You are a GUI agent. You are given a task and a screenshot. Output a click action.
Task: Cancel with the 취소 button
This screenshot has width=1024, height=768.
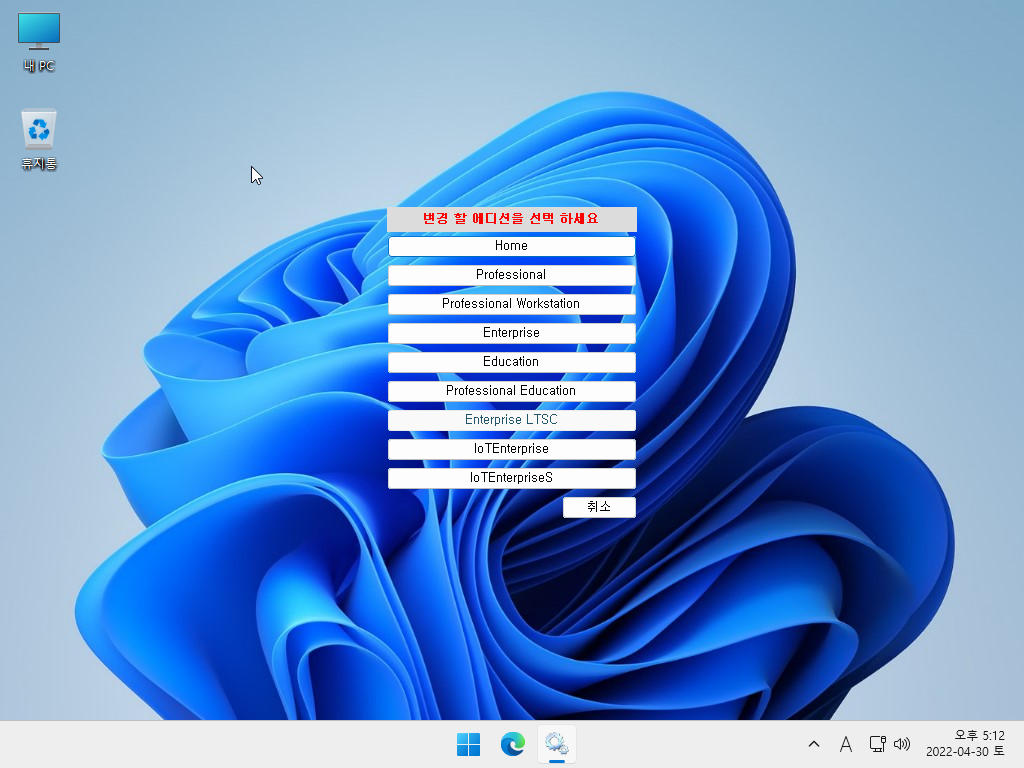(x=599, y=507)
